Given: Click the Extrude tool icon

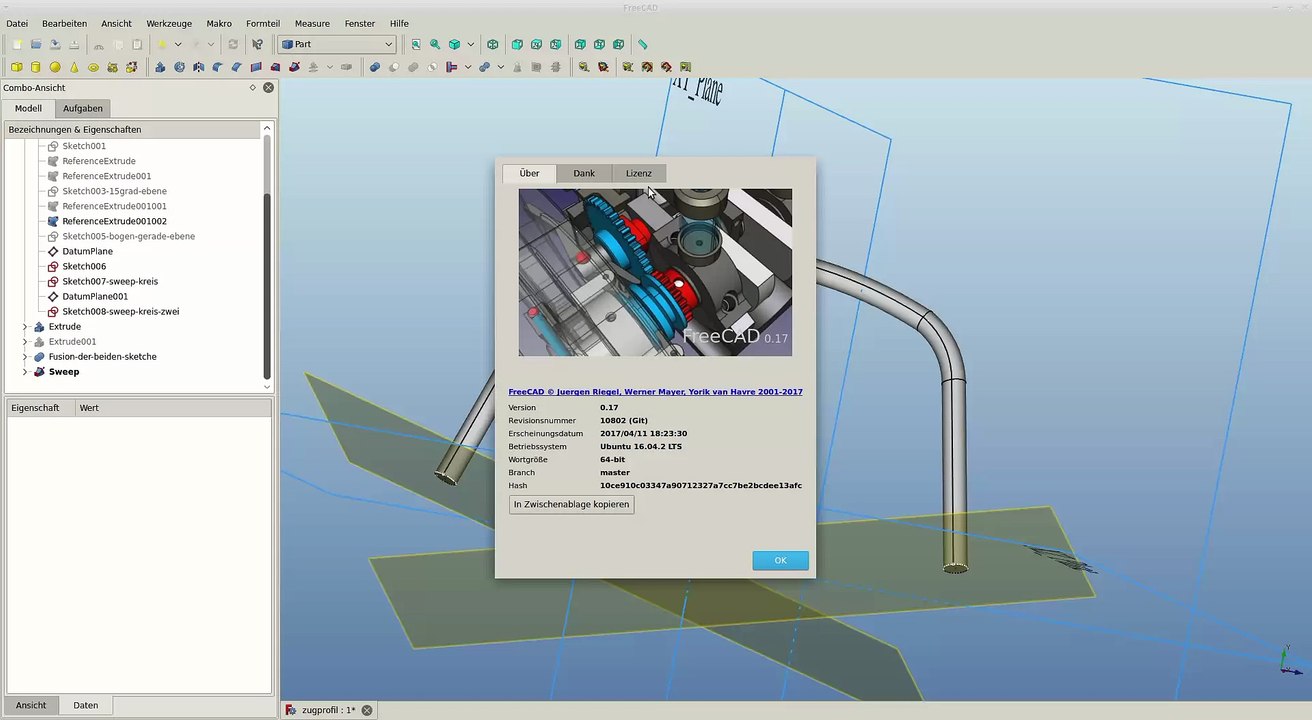Looking at the screenshot, I should [x=159, y=67].
